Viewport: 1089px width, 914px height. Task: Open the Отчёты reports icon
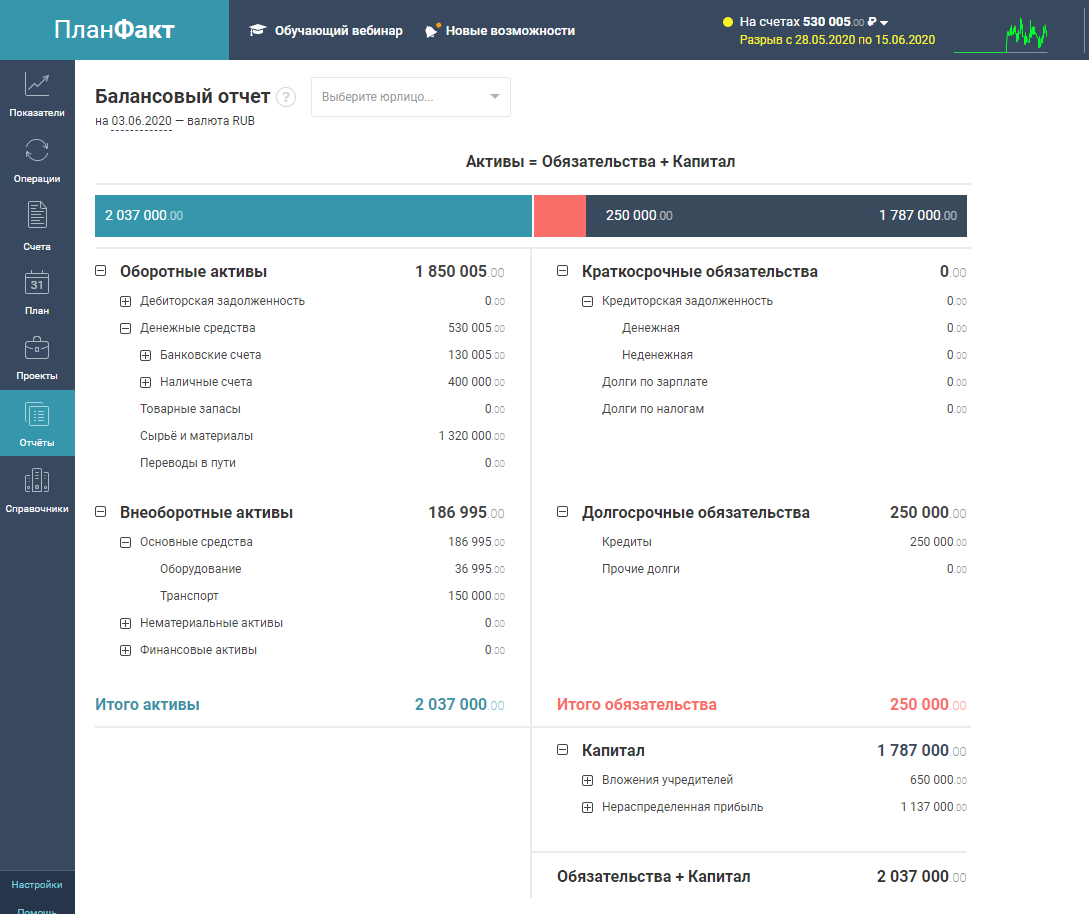37,415
